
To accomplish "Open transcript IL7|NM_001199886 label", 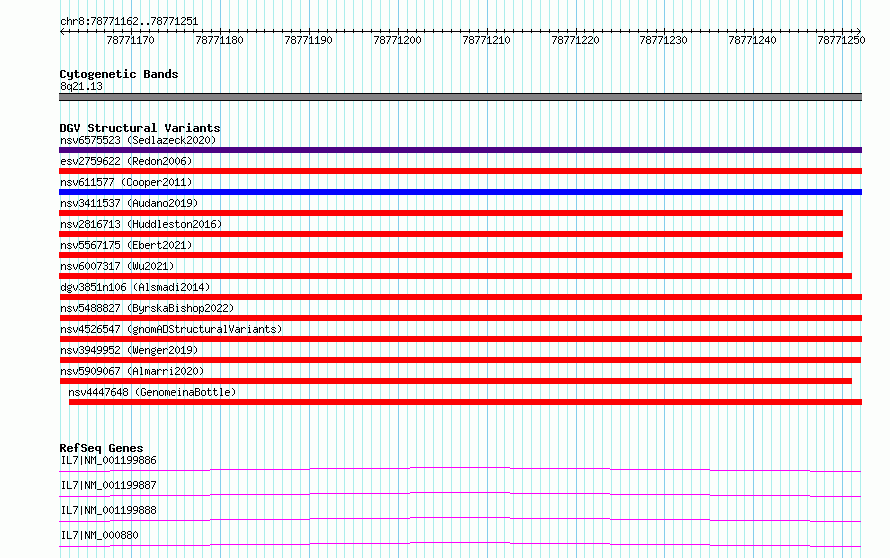I will tap(108, 460).
